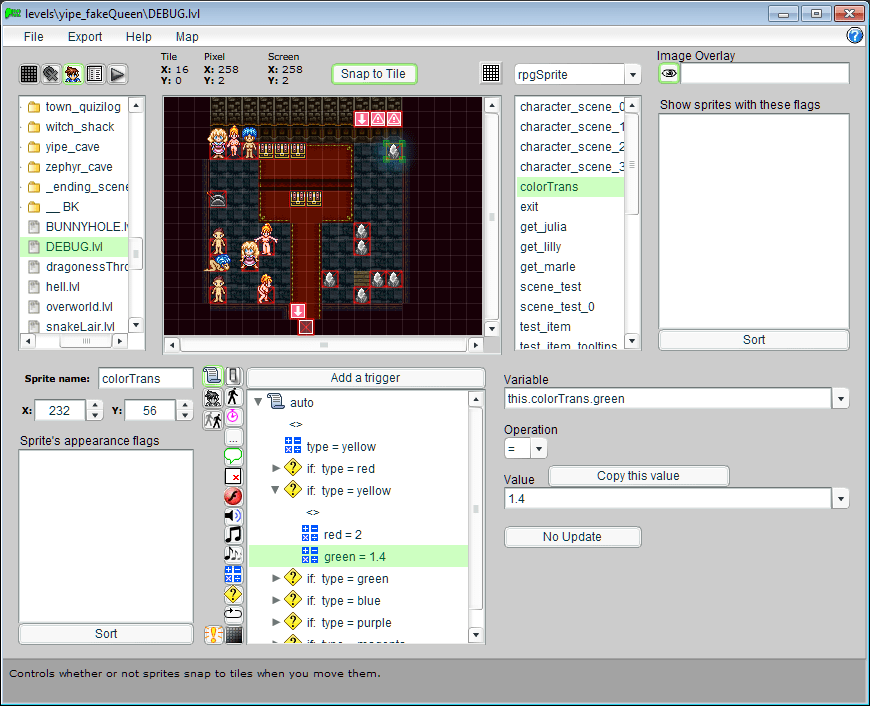
Task: Open the Export menu
Action: click(x=85, y=37)
